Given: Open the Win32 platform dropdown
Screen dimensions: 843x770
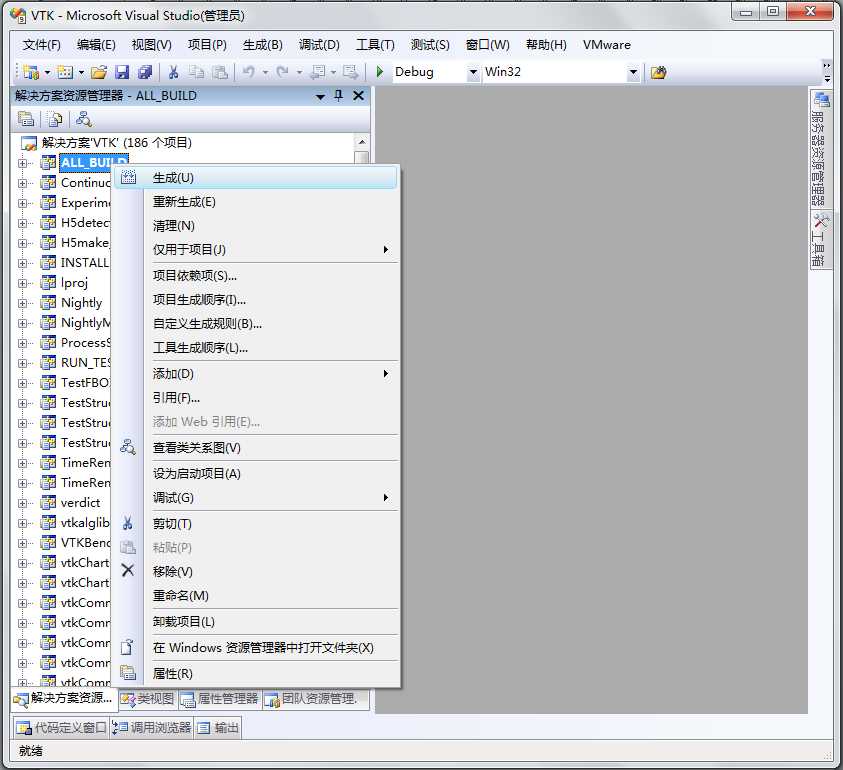Looking at the screenshot, I should click(633, 72).
